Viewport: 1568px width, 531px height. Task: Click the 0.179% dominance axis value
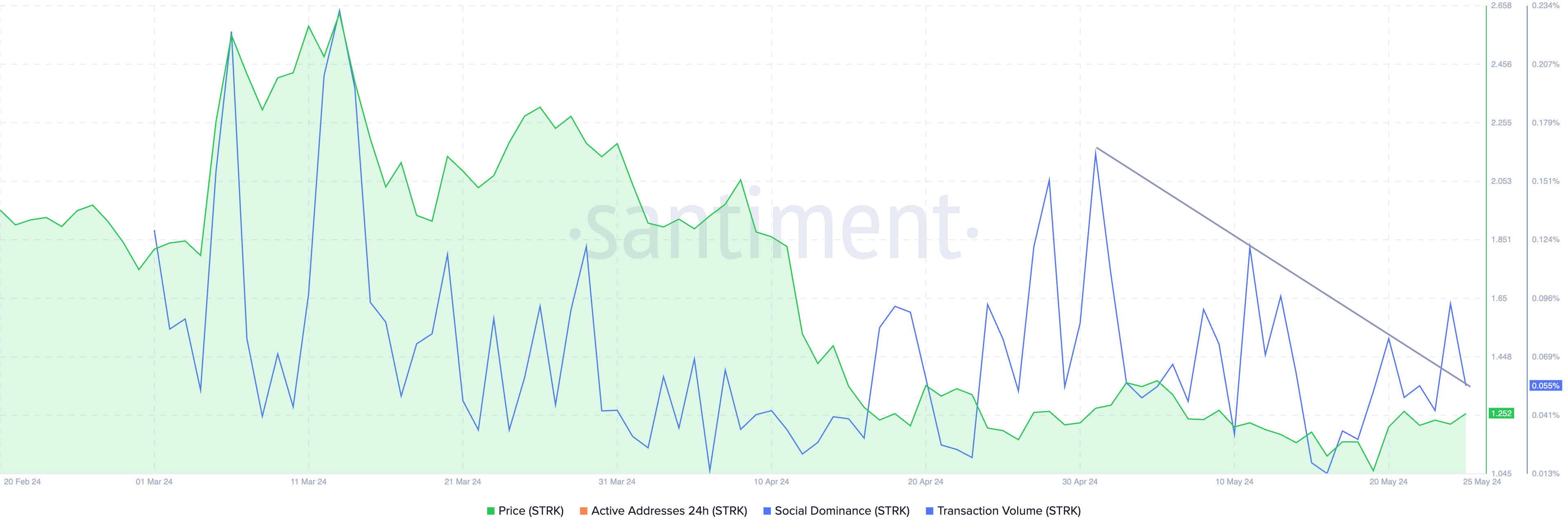[1546, 123]
